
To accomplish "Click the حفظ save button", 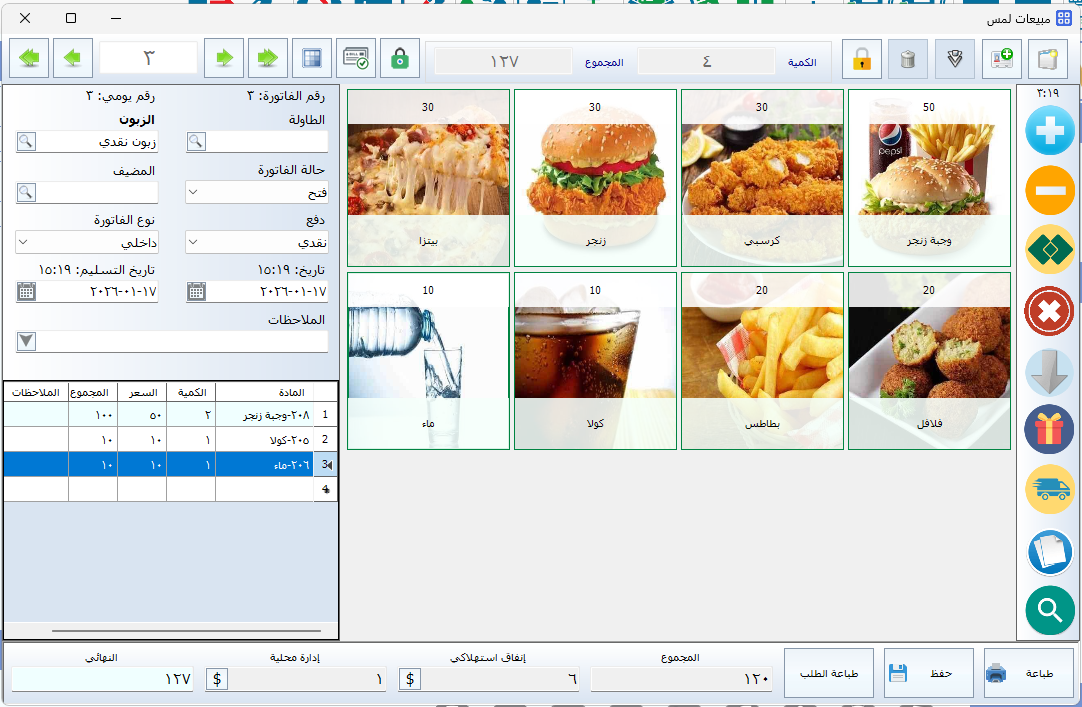I will tap(919, 673).
